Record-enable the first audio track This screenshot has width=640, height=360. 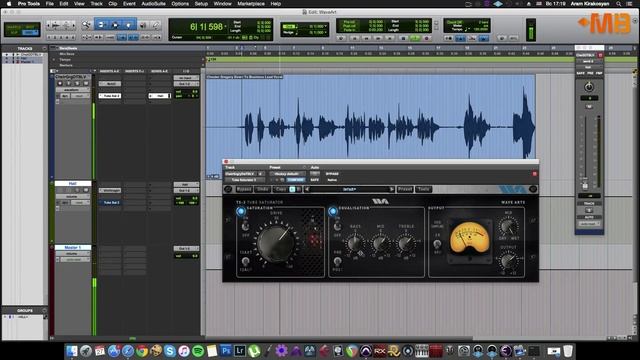tap(60, 84)
